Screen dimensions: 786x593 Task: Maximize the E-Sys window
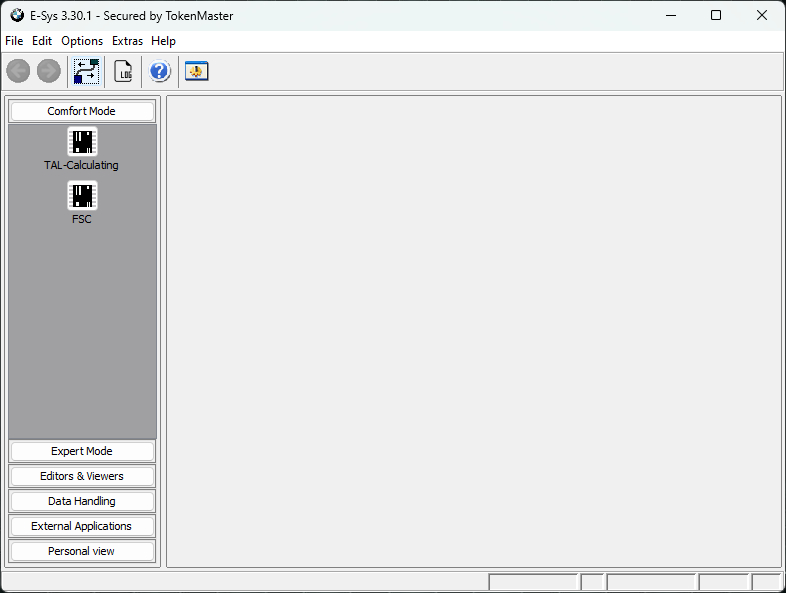coord(716,16)
